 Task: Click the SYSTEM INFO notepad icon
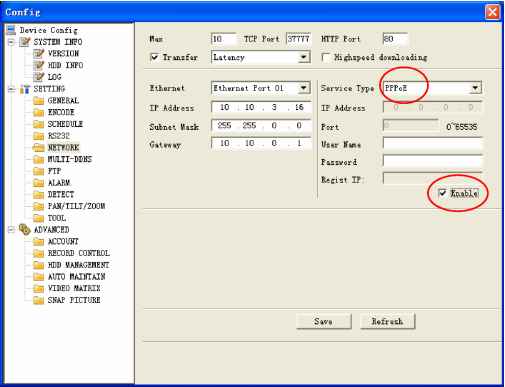[25, 42]
